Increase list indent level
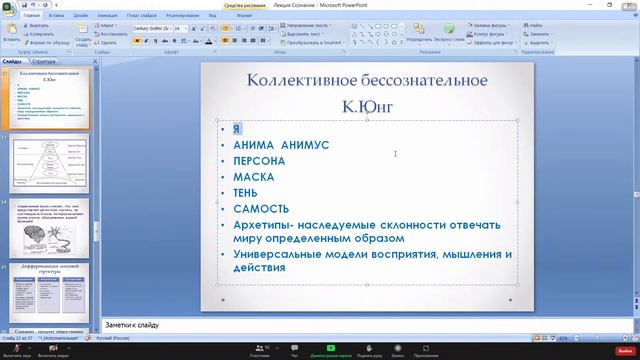Image resolution: width=640 pixels, height=360 pixels. tap(261, 29)
